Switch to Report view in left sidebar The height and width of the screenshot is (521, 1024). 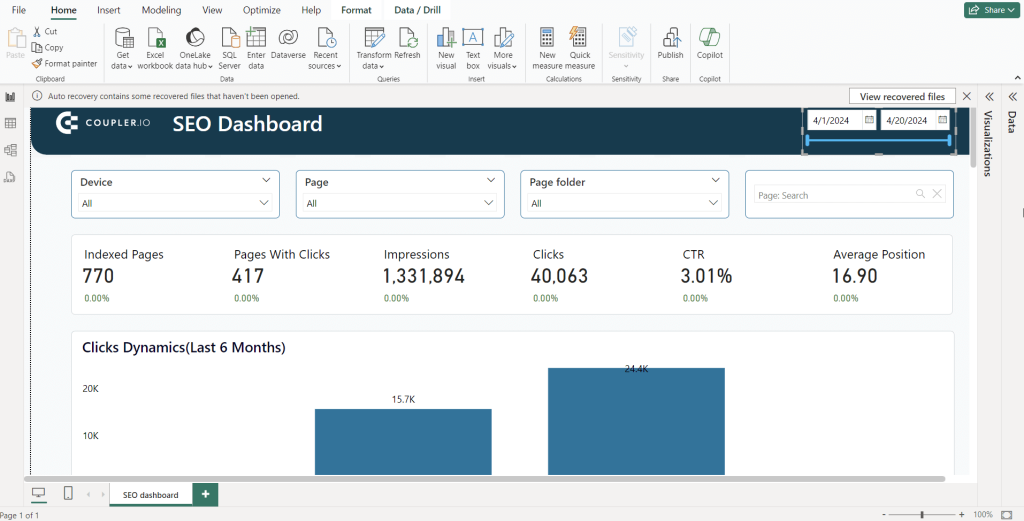10,97
